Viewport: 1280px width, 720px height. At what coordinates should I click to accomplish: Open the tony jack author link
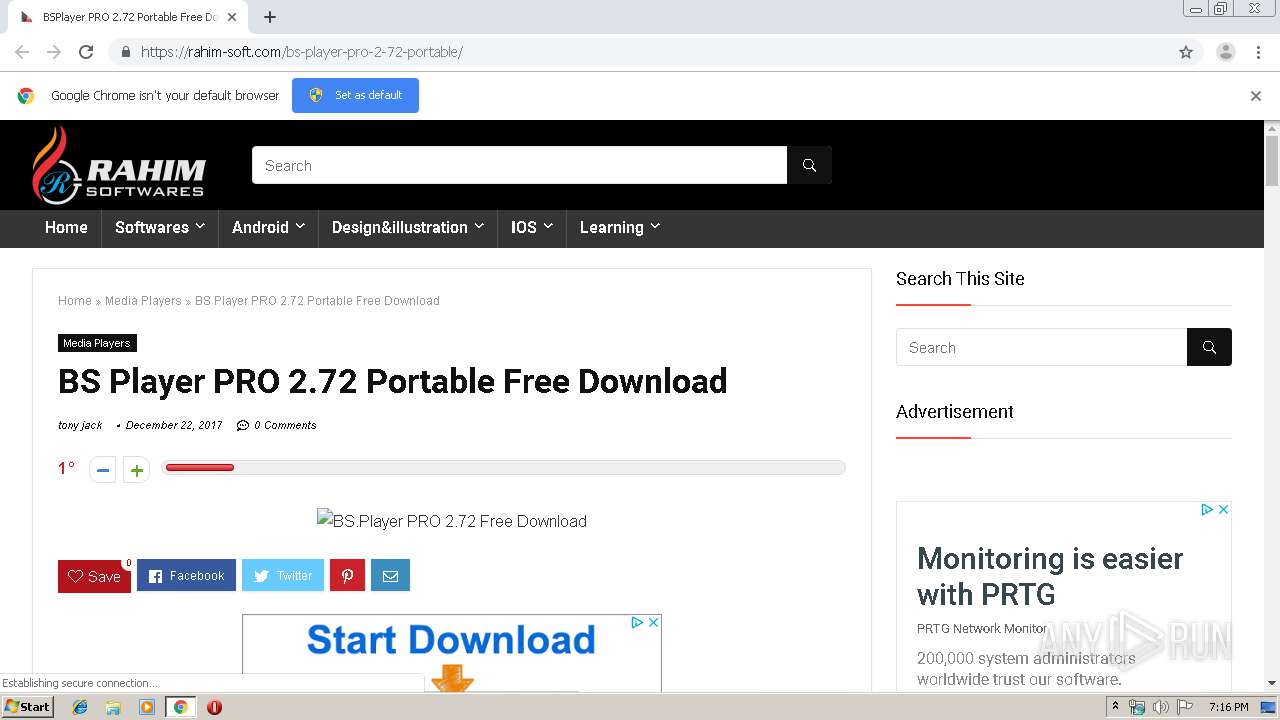[80, 425]
